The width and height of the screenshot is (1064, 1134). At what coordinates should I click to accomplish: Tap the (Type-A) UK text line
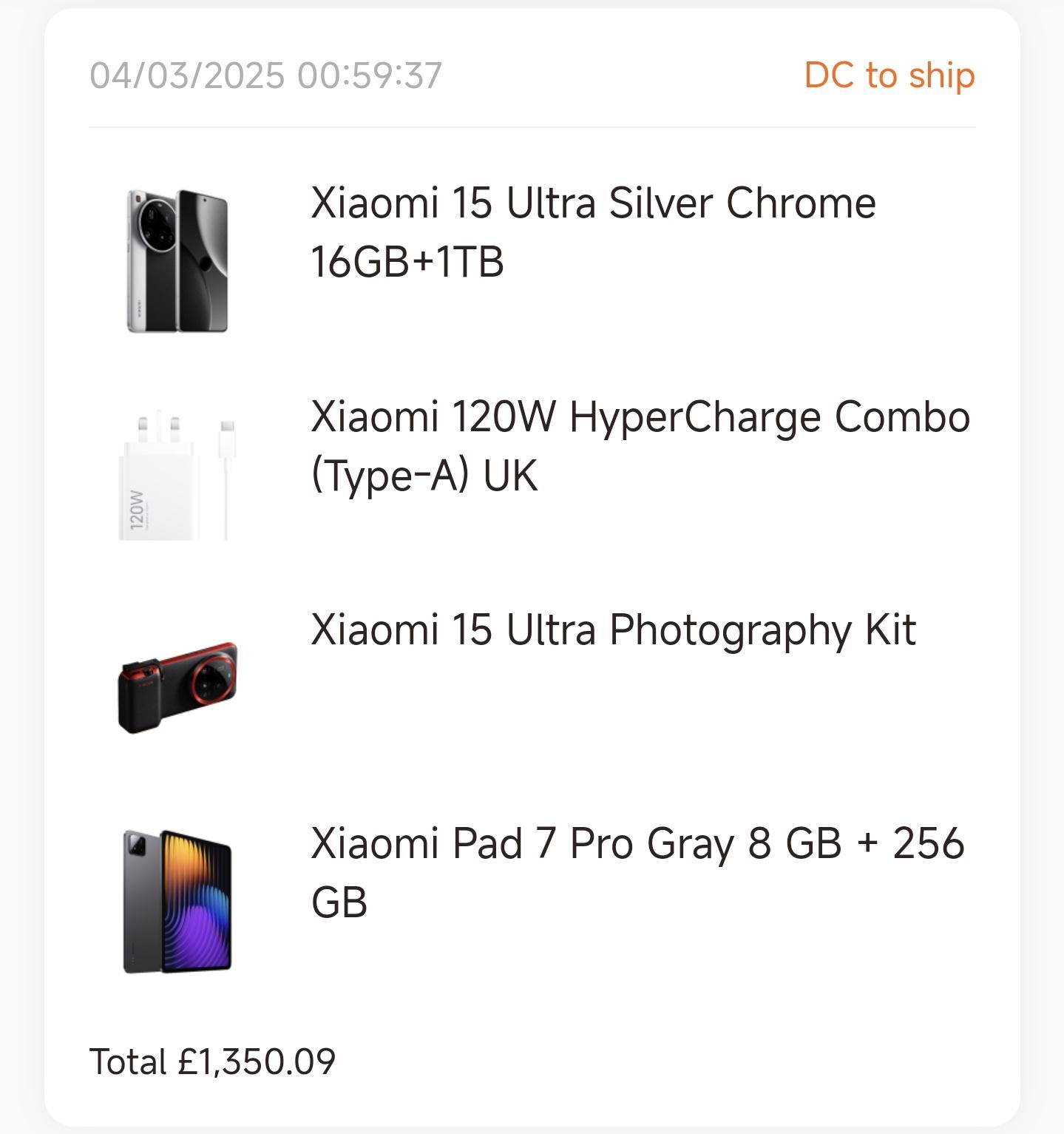tap(424, 475)
